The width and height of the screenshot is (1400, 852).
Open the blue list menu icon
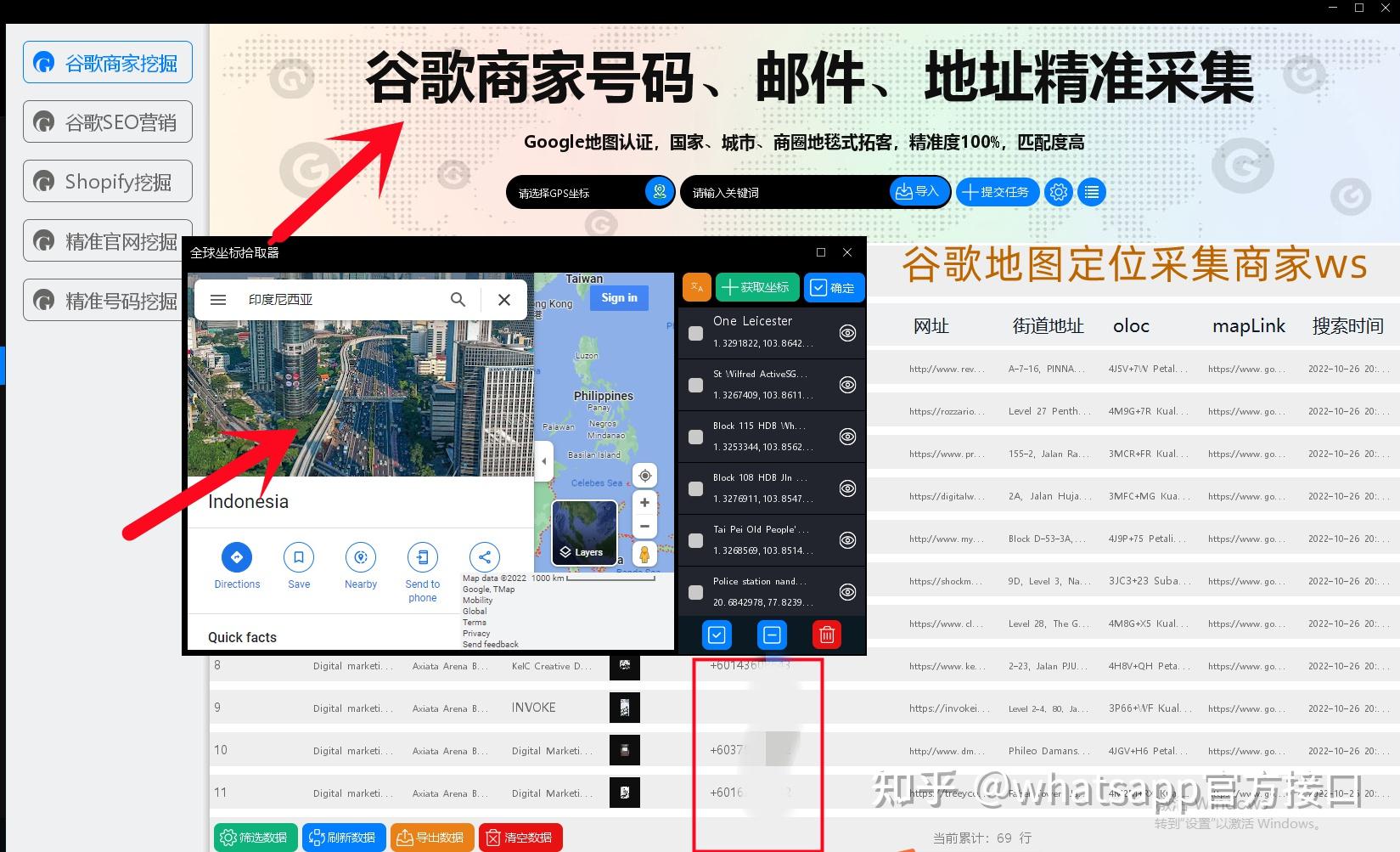coord(1092,192)
